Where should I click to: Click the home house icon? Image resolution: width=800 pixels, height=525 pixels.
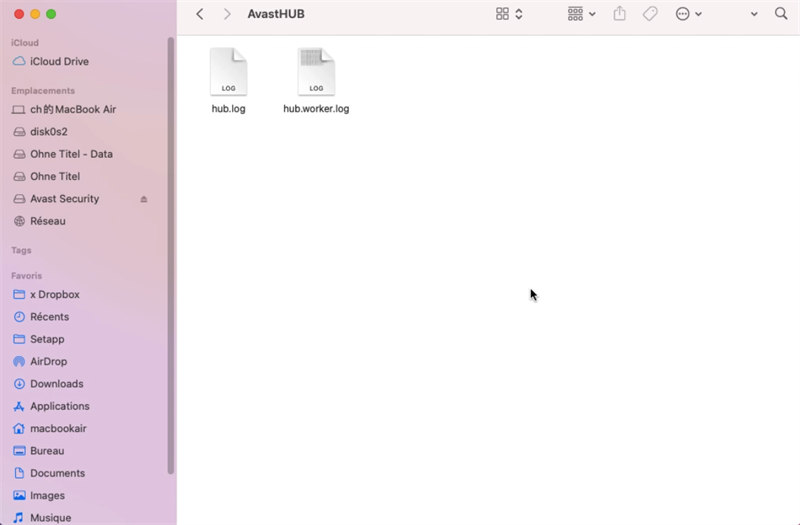(19, 429)
